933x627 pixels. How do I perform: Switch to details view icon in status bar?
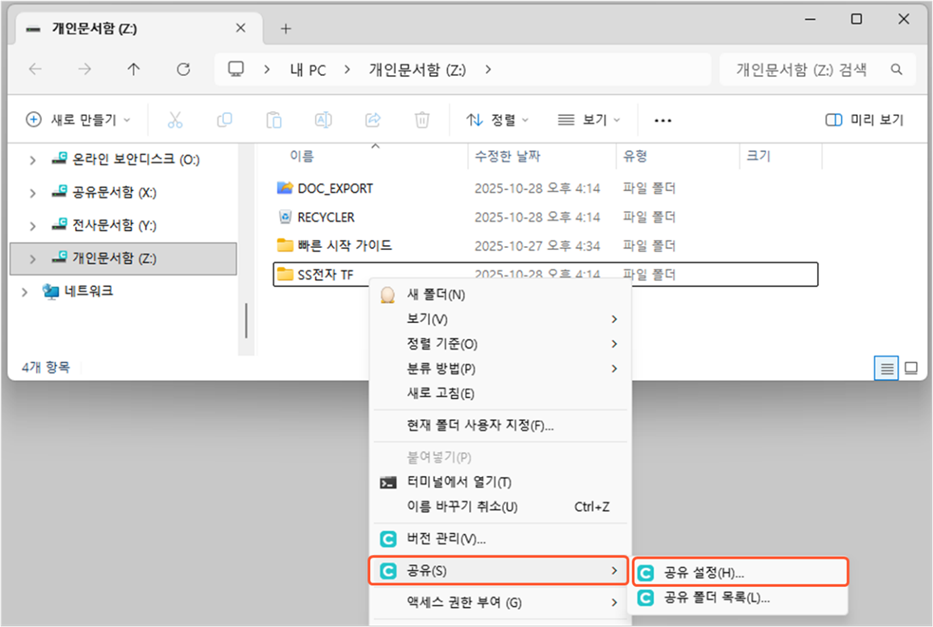pos(886,368)
